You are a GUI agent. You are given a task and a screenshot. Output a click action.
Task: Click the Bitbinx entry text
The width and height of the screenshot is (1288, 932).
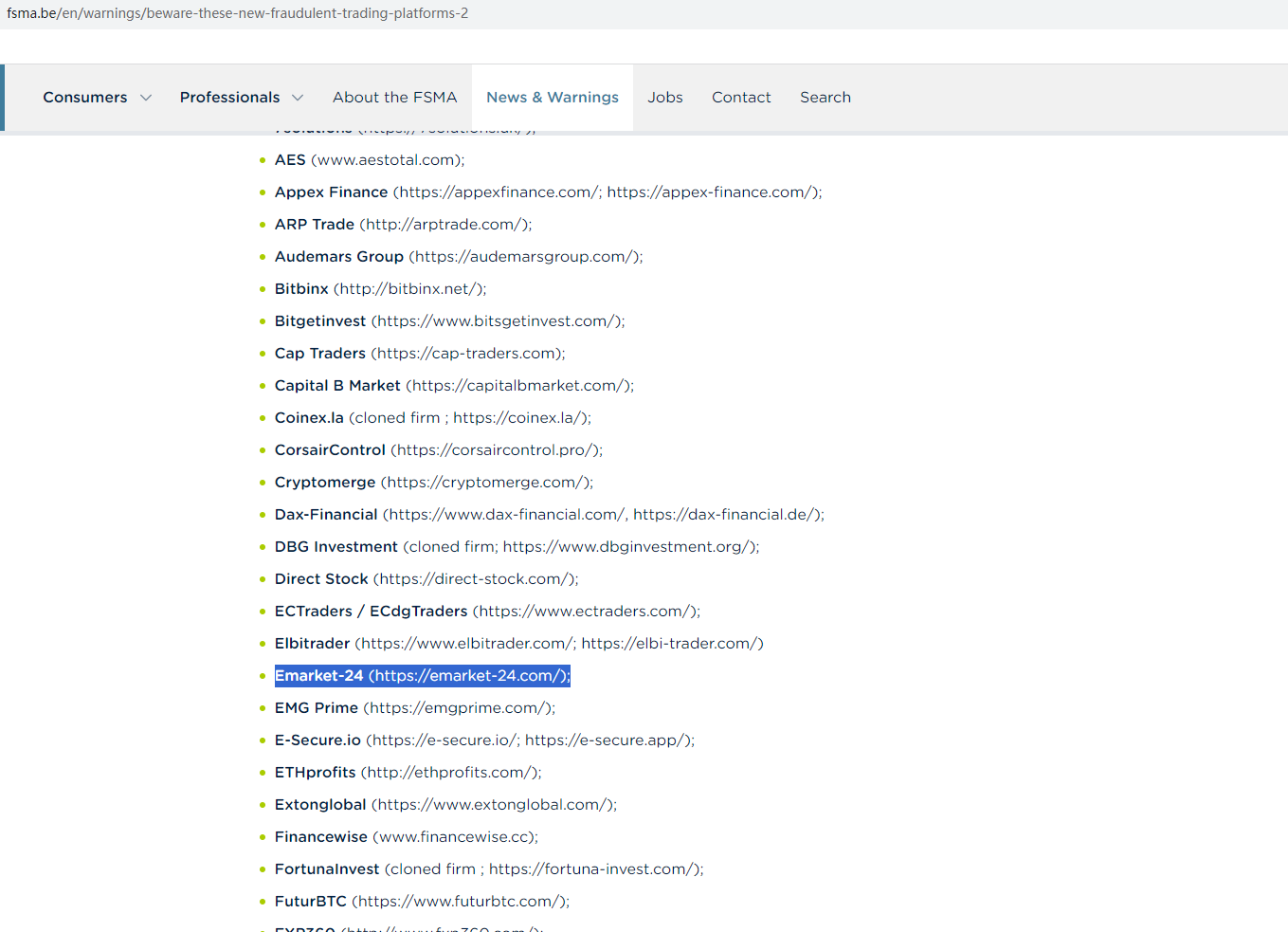point(301,289)
